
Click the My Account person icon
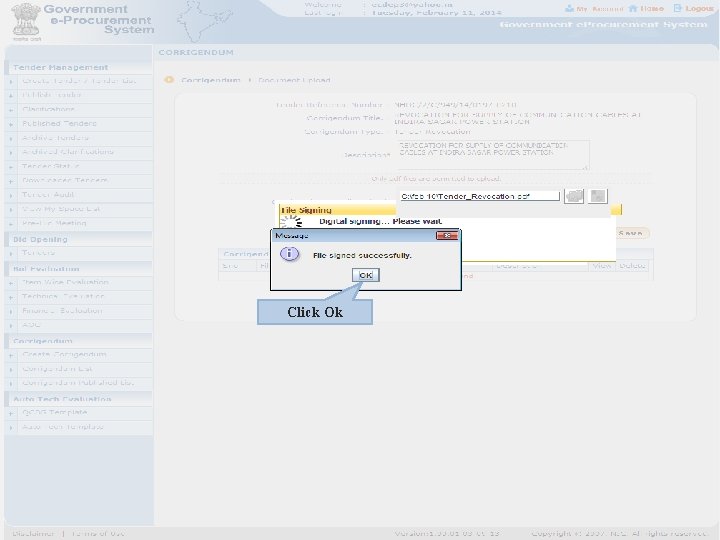[569, 9]
